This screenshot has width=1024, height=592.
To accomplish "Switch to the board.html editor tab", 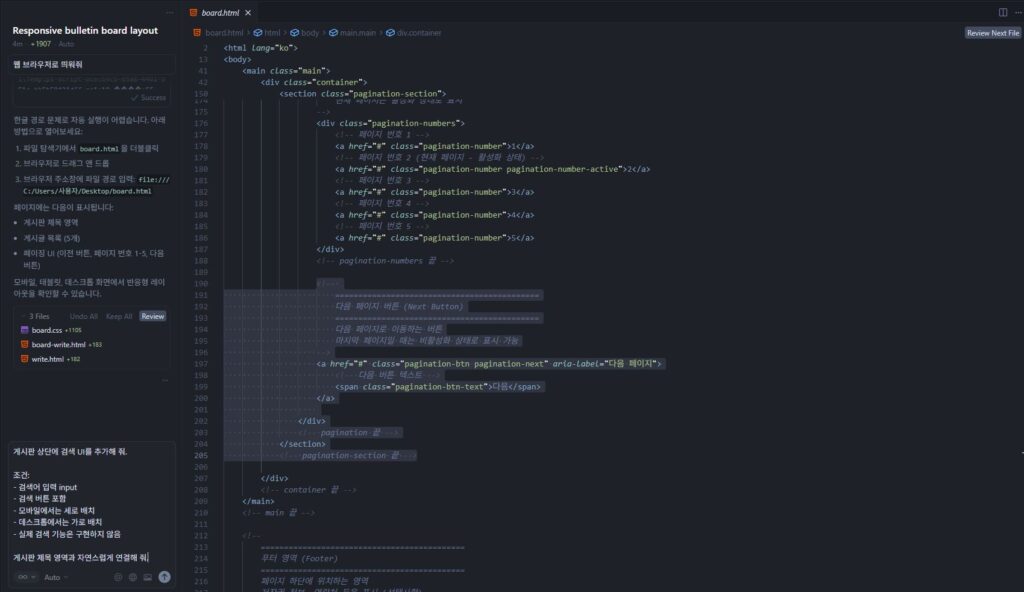I will (218, 14).
